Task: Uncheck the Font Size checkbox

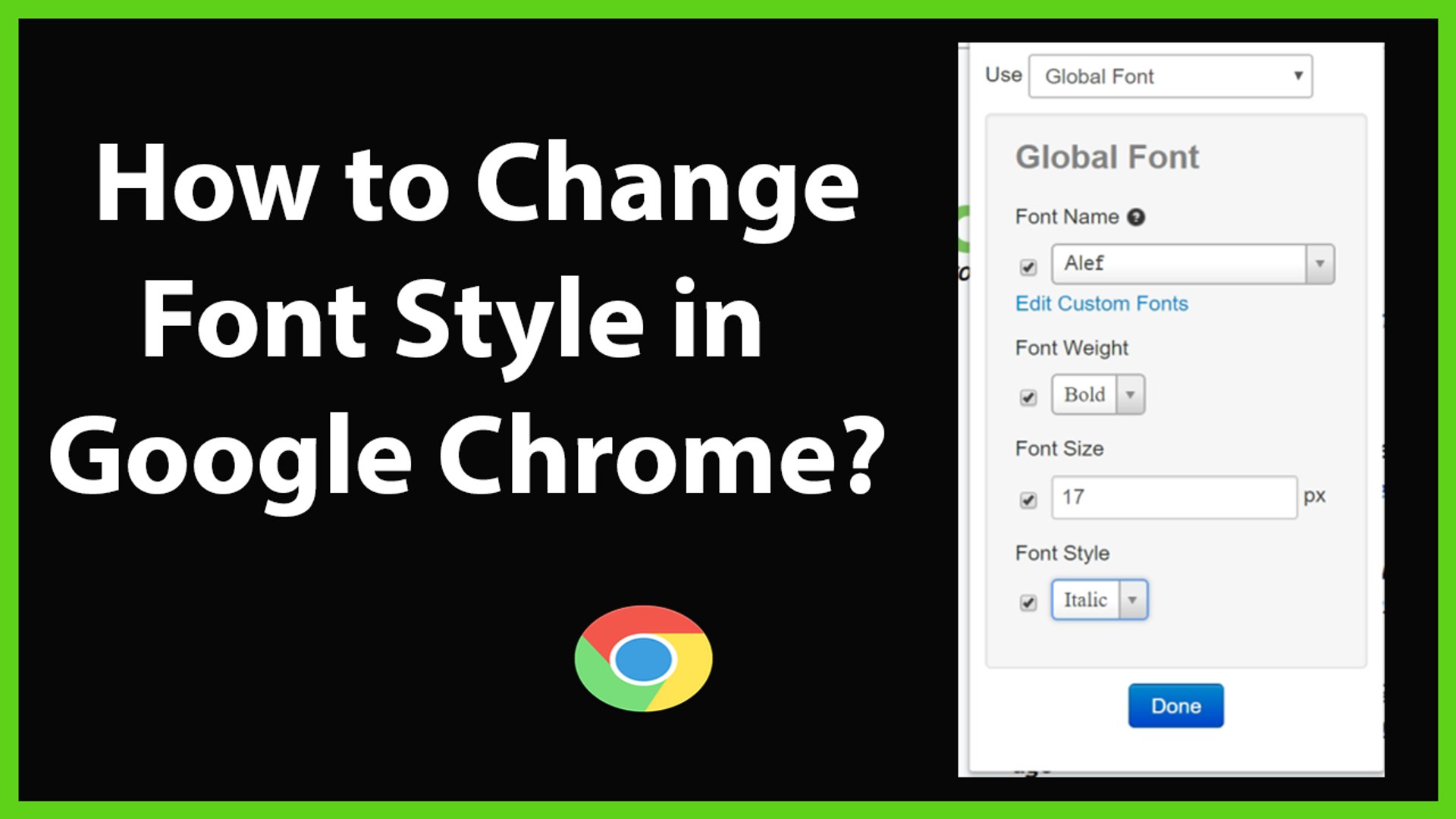Action: point(1028,500)
